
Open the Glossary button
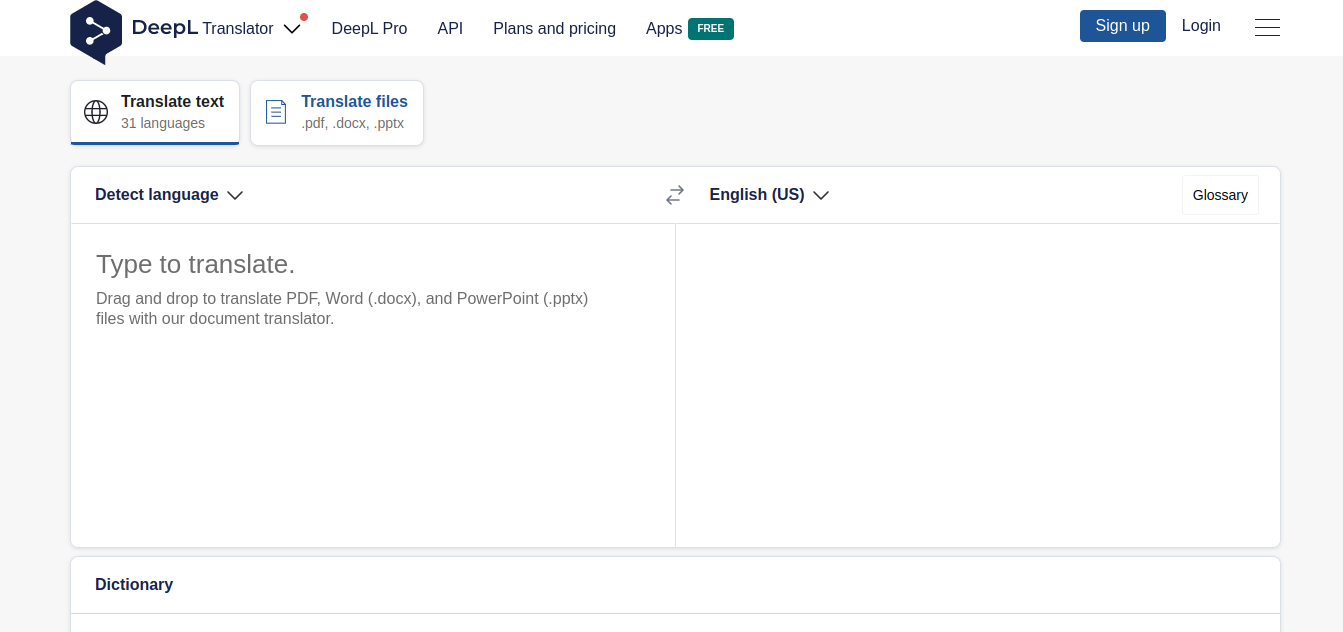pyautogui.click(x=1220, y=195)
